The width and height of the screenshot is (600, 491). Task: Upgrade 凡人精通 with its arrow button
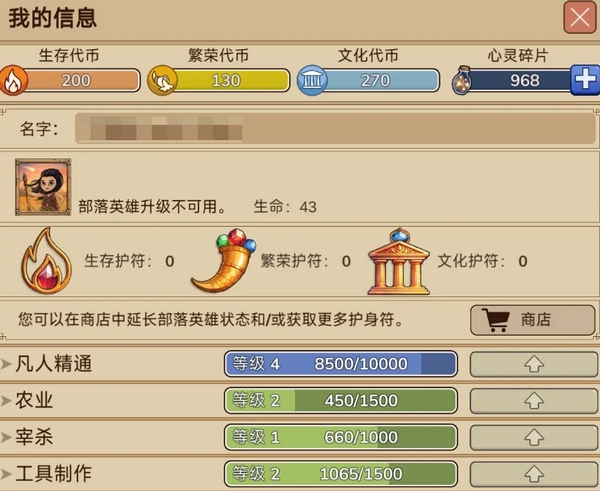534,364
